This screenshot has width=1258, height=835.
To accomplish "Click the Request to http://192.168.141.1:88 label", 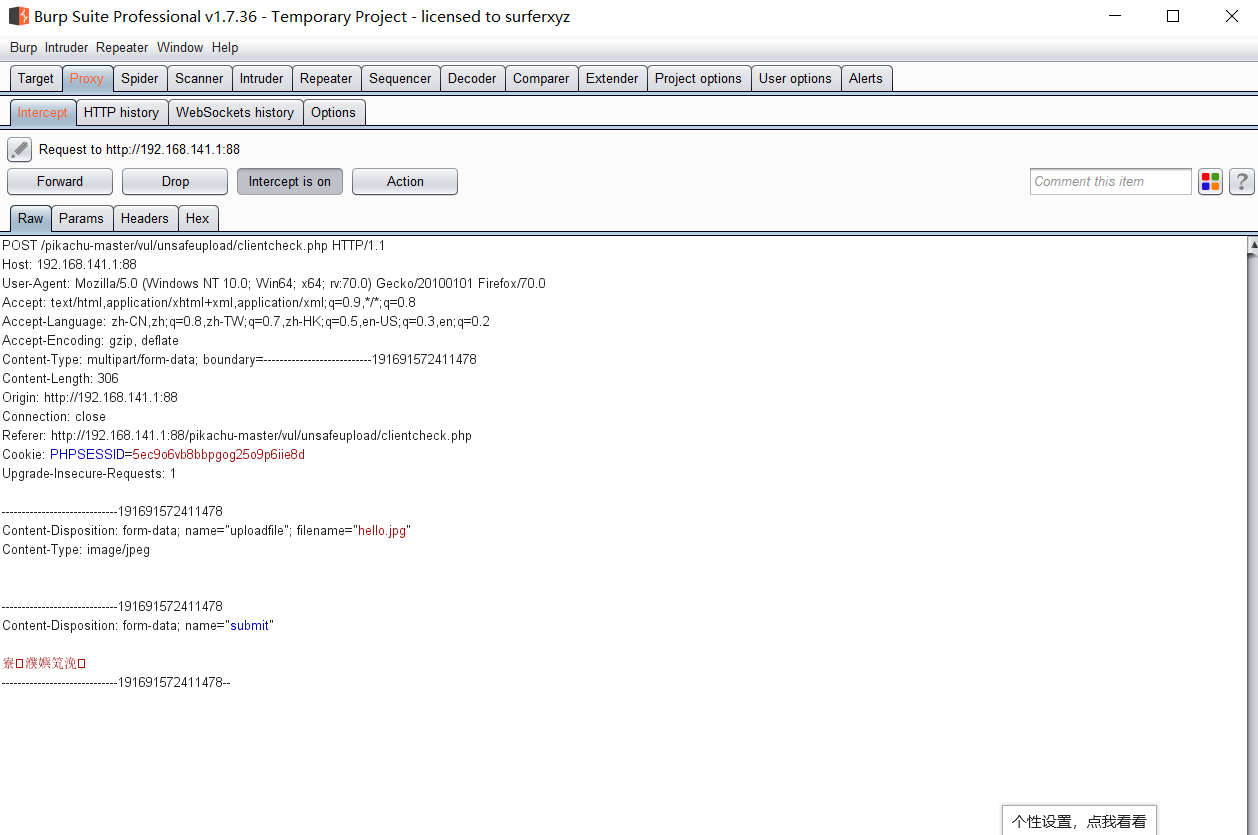I will (139, 150).
